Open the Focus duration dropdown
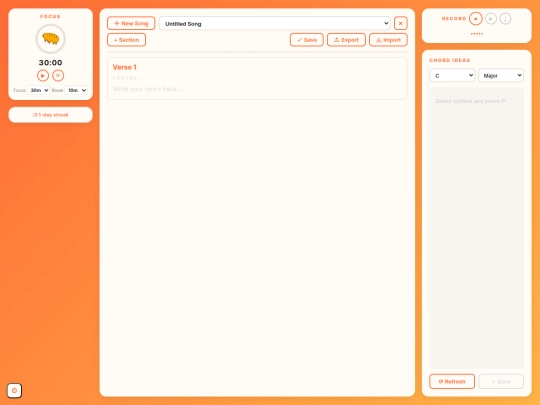The image size is (540, 405). [x=39, y=90]
